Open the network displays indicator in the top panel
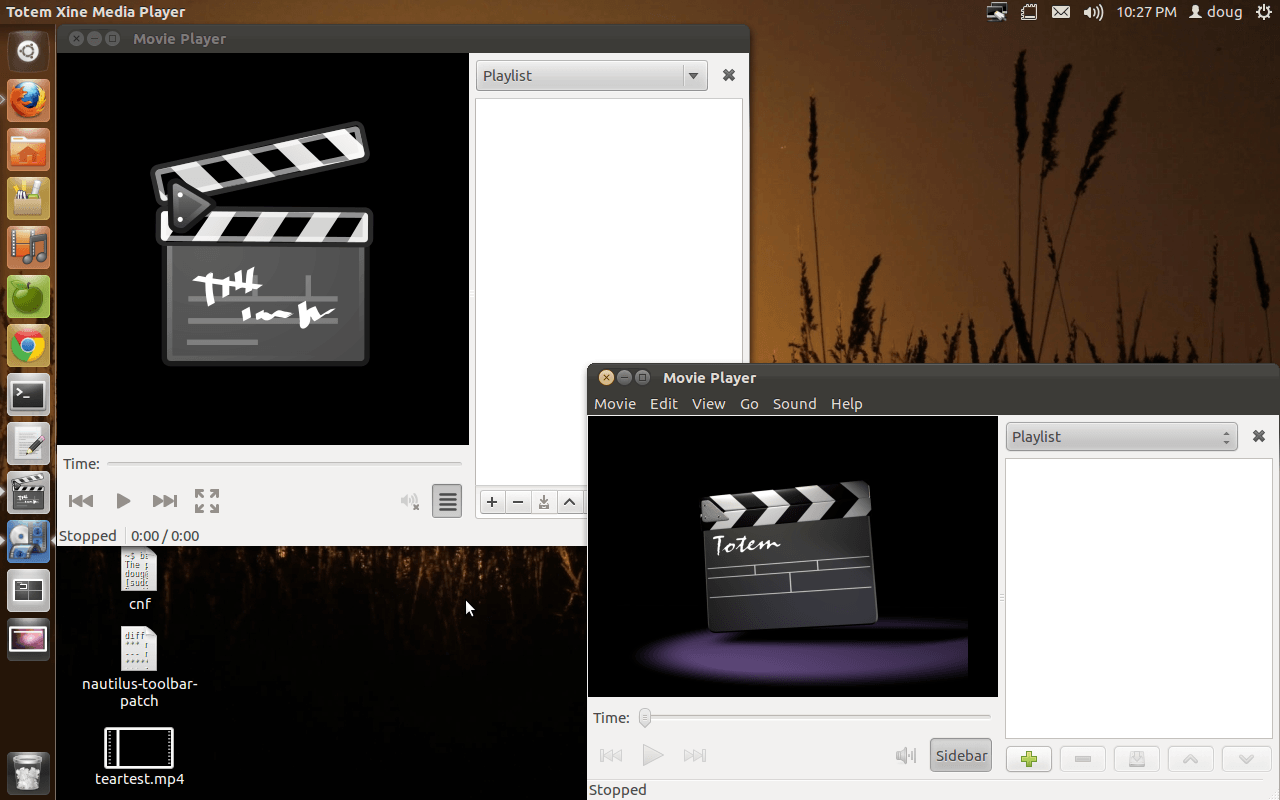1280x800 pixels. (x=996, y=12)
